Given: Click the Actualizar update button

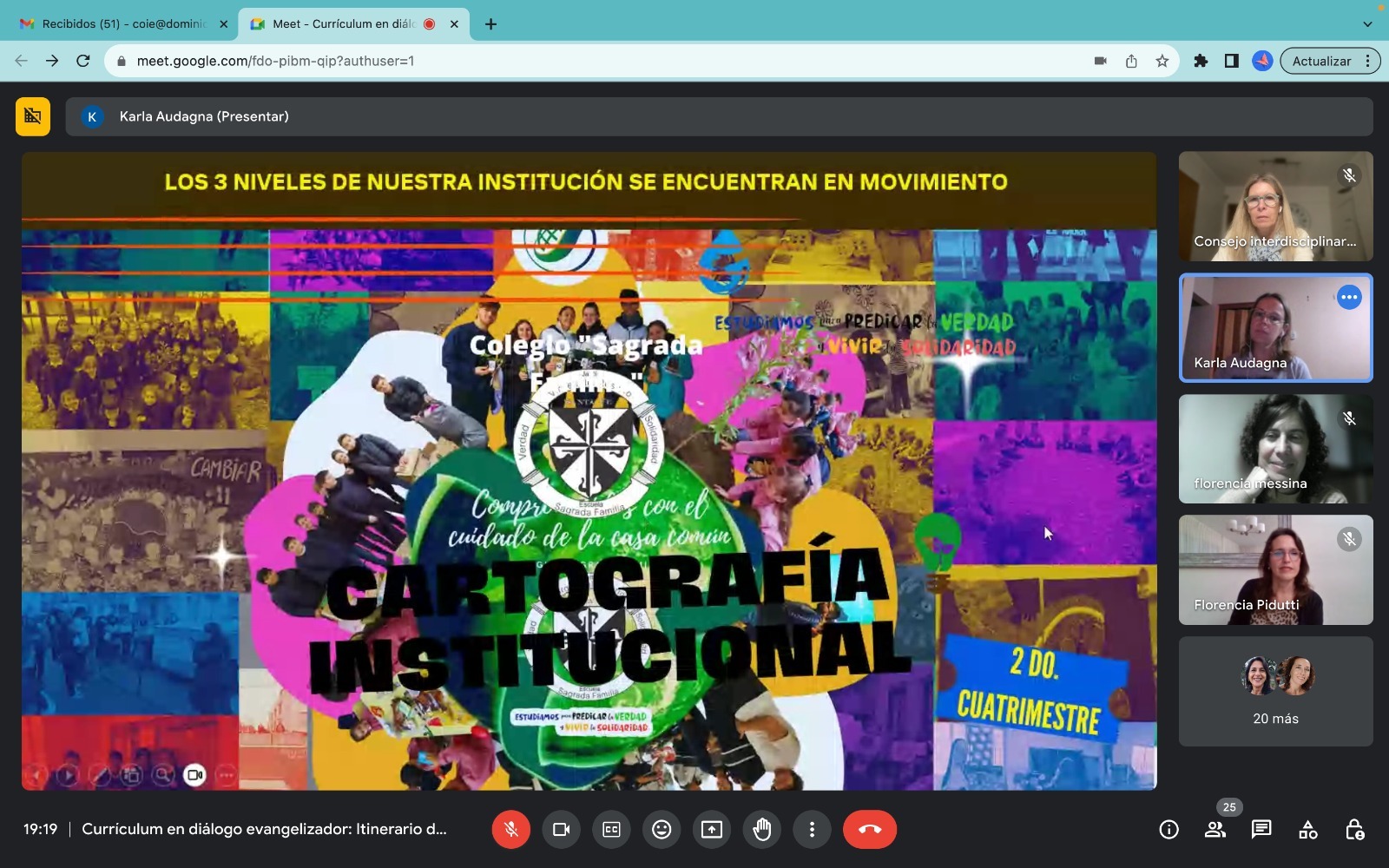Looking at the screenshot, I should point(1321,61).
